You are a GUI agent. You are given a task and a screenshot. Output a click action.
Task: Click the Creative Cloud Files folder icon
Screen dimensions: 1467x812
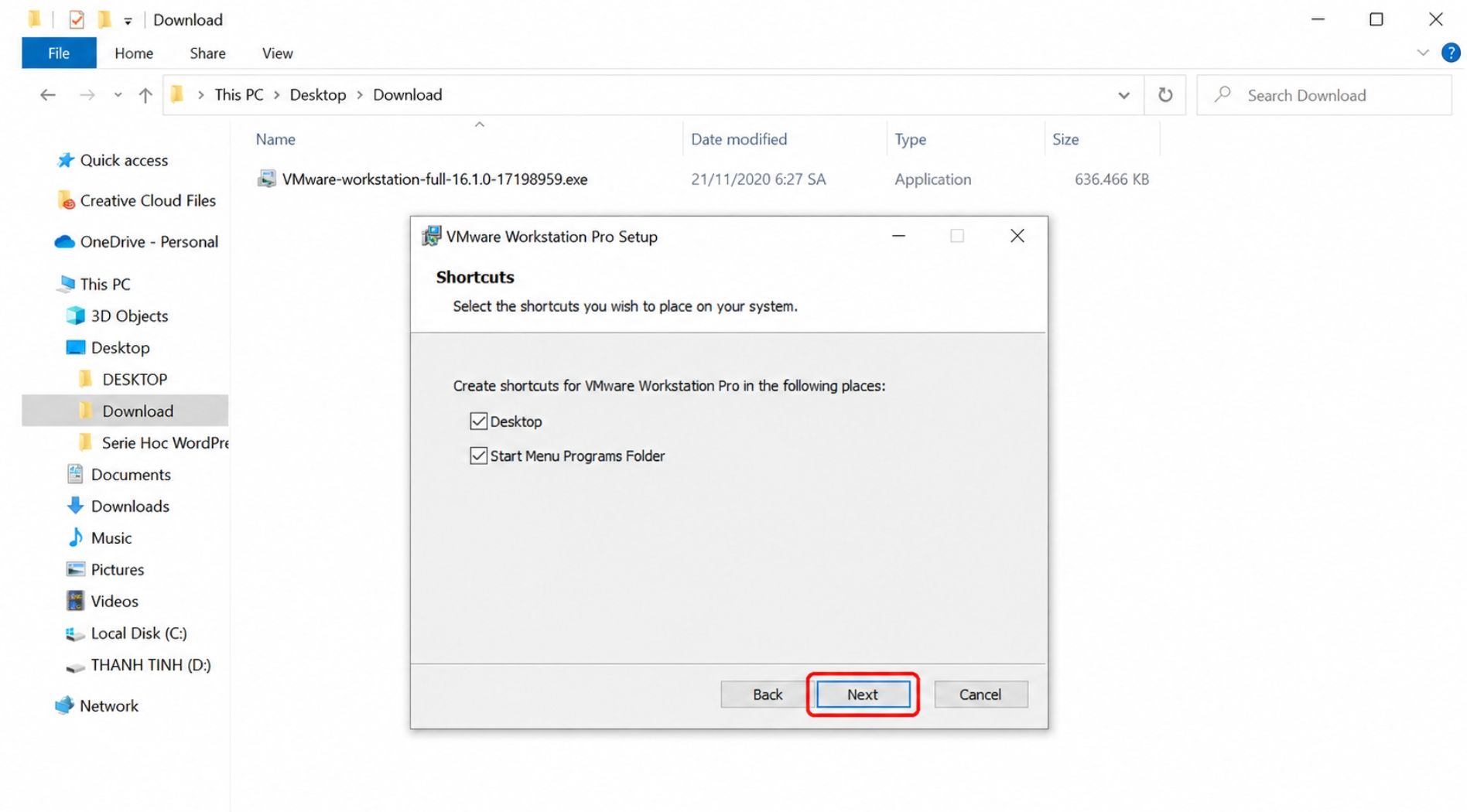[66, 200]
